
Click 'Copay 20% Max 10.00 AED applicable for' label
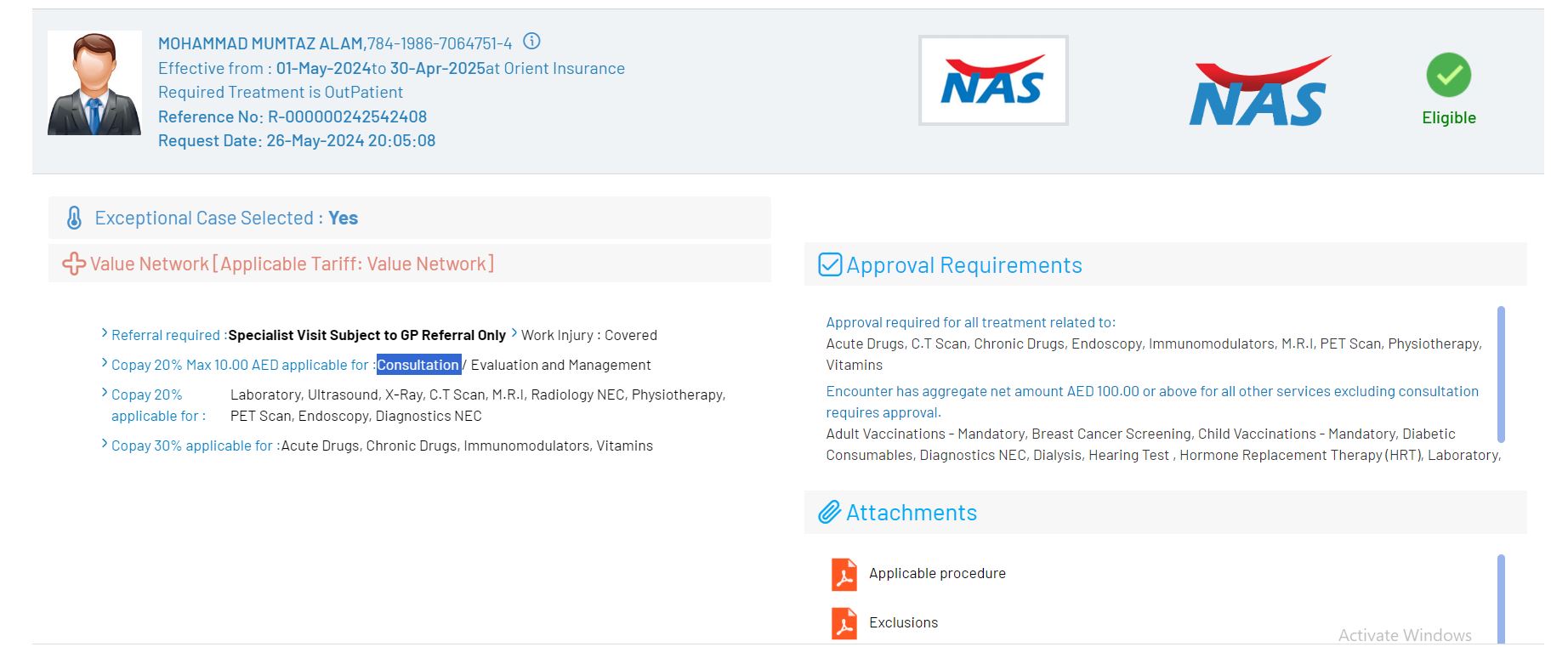[x=240, y=365]
